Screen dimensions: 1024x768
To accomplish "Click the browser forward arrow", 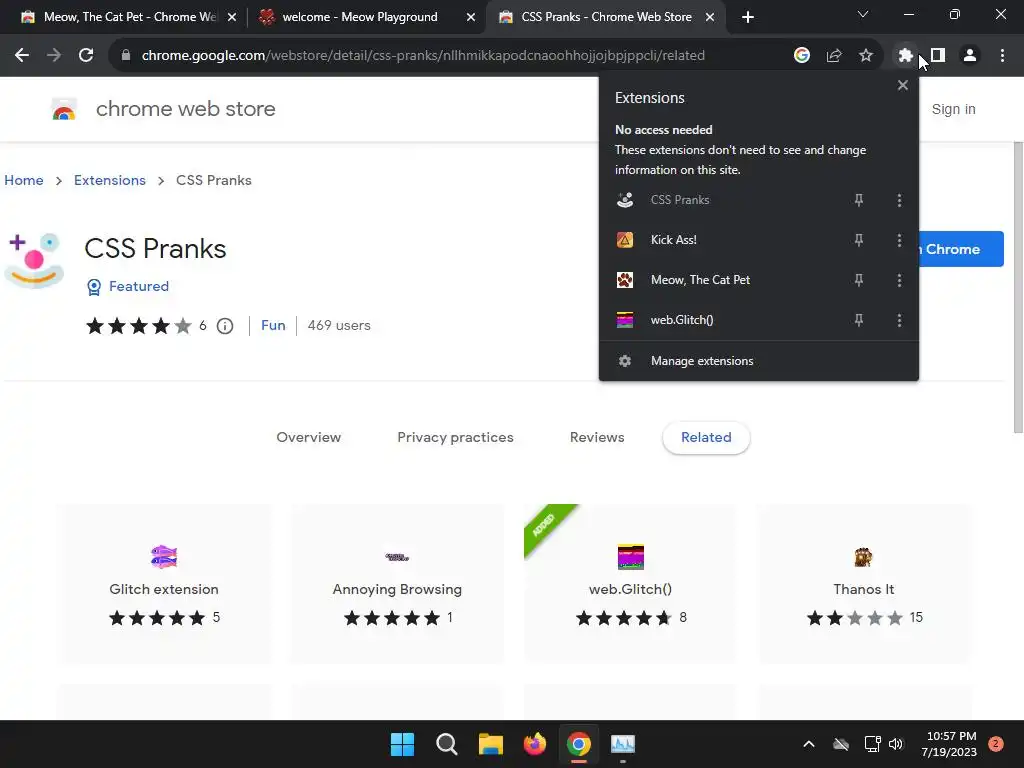I will [54, 56].
